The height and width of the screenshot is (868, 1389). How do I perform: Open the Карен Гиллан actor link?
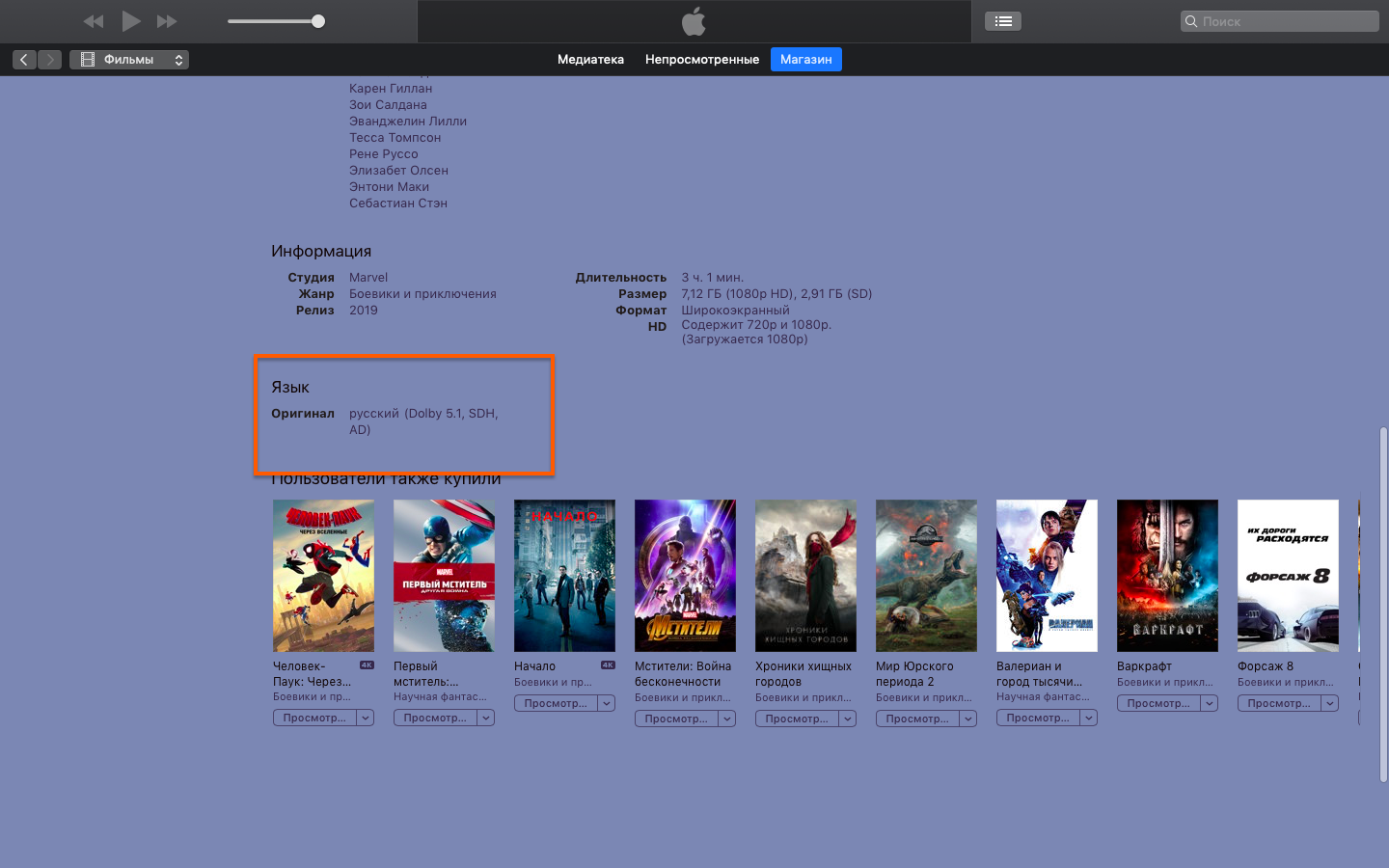(x=391, y=88)
